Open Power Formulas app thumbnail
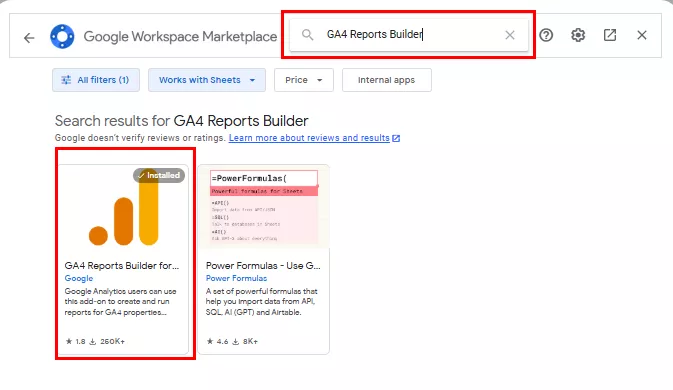673x390 pixels. [x=264, y=206]
